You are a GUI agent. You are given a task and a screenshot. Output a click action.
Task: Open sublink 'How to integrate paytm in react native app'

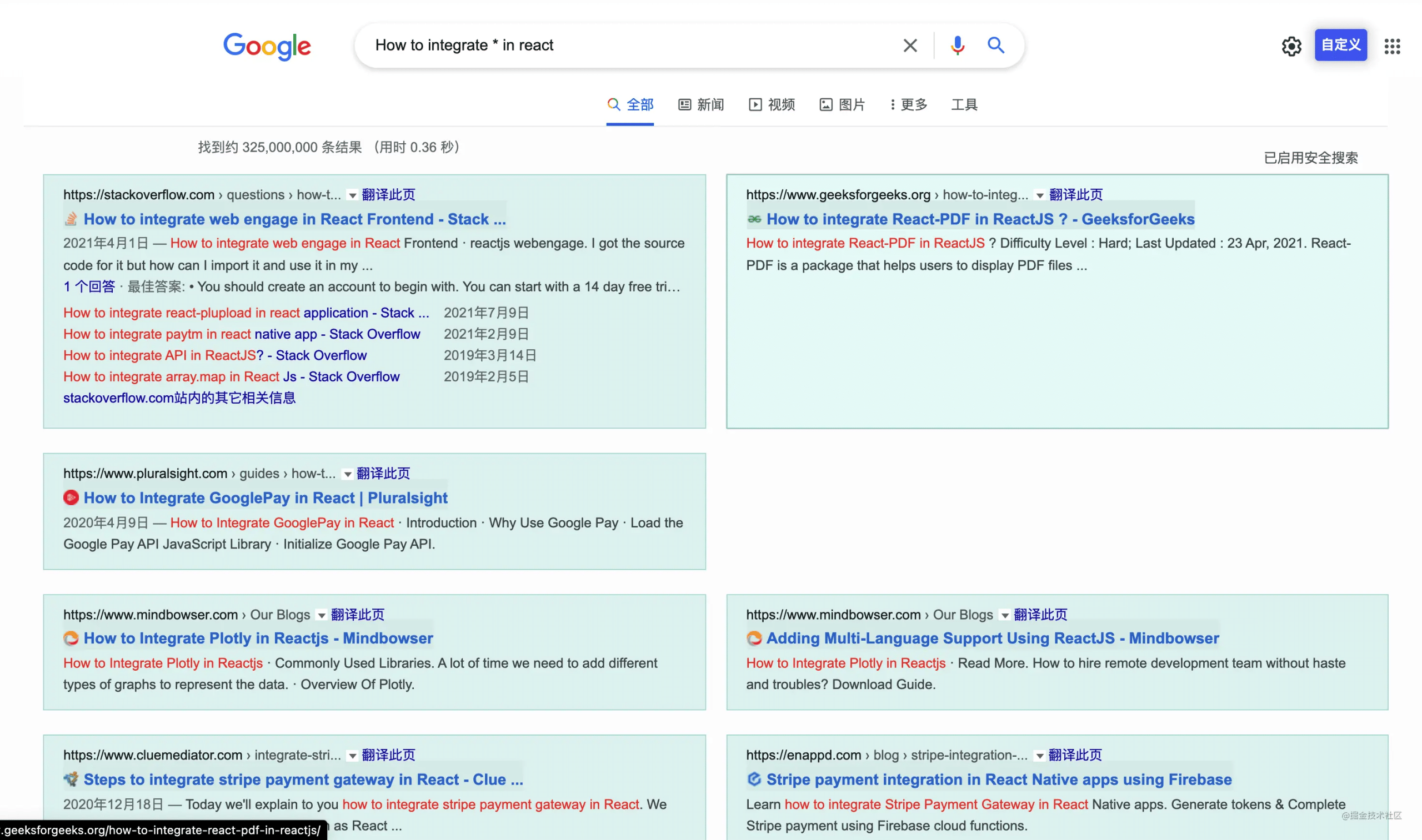[242, 334]
